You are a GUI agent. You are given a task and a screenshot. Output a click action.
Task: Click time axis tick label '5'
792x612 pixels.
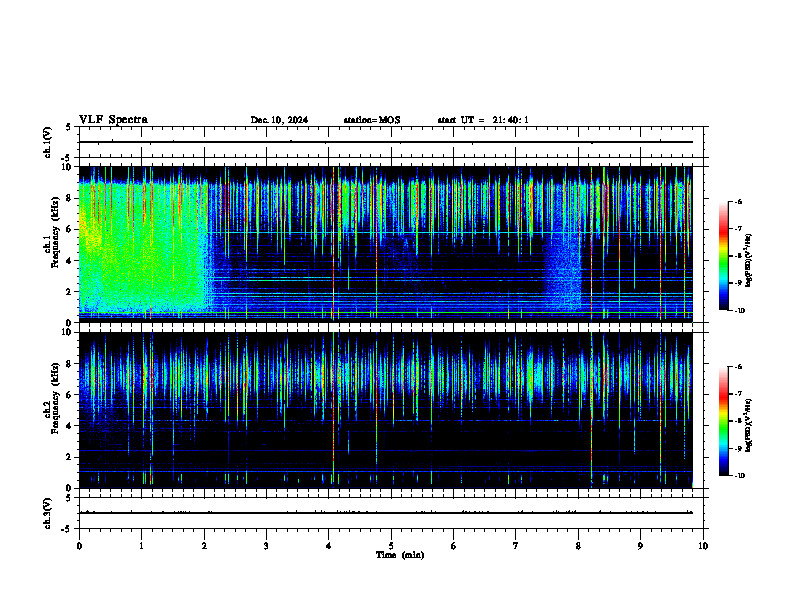(391, 546)
